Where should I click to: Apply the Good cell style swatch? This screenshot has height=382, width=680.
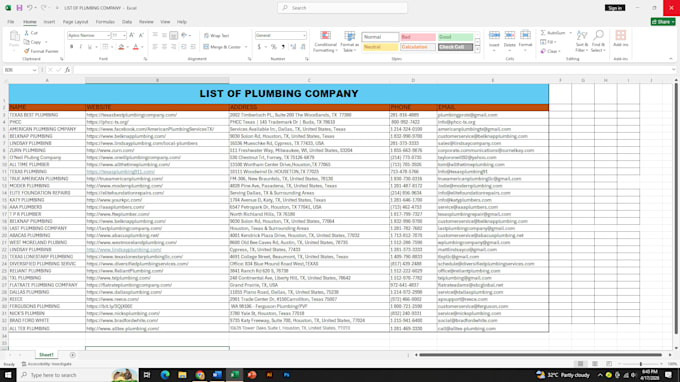[x=455, y=37]
